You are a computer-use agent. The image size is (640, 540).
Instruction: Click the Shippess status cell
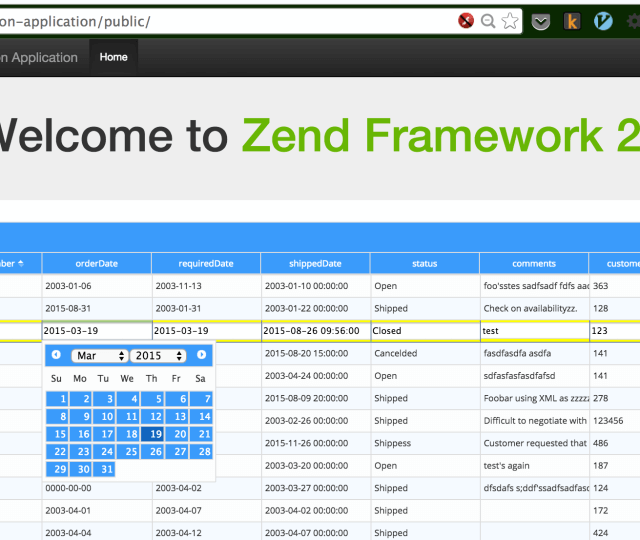[x=426, y=443]
